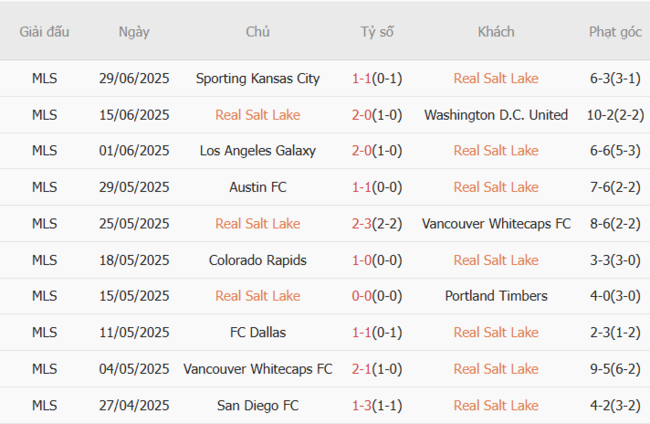Click Portland Timbers away team

point(496,296)
